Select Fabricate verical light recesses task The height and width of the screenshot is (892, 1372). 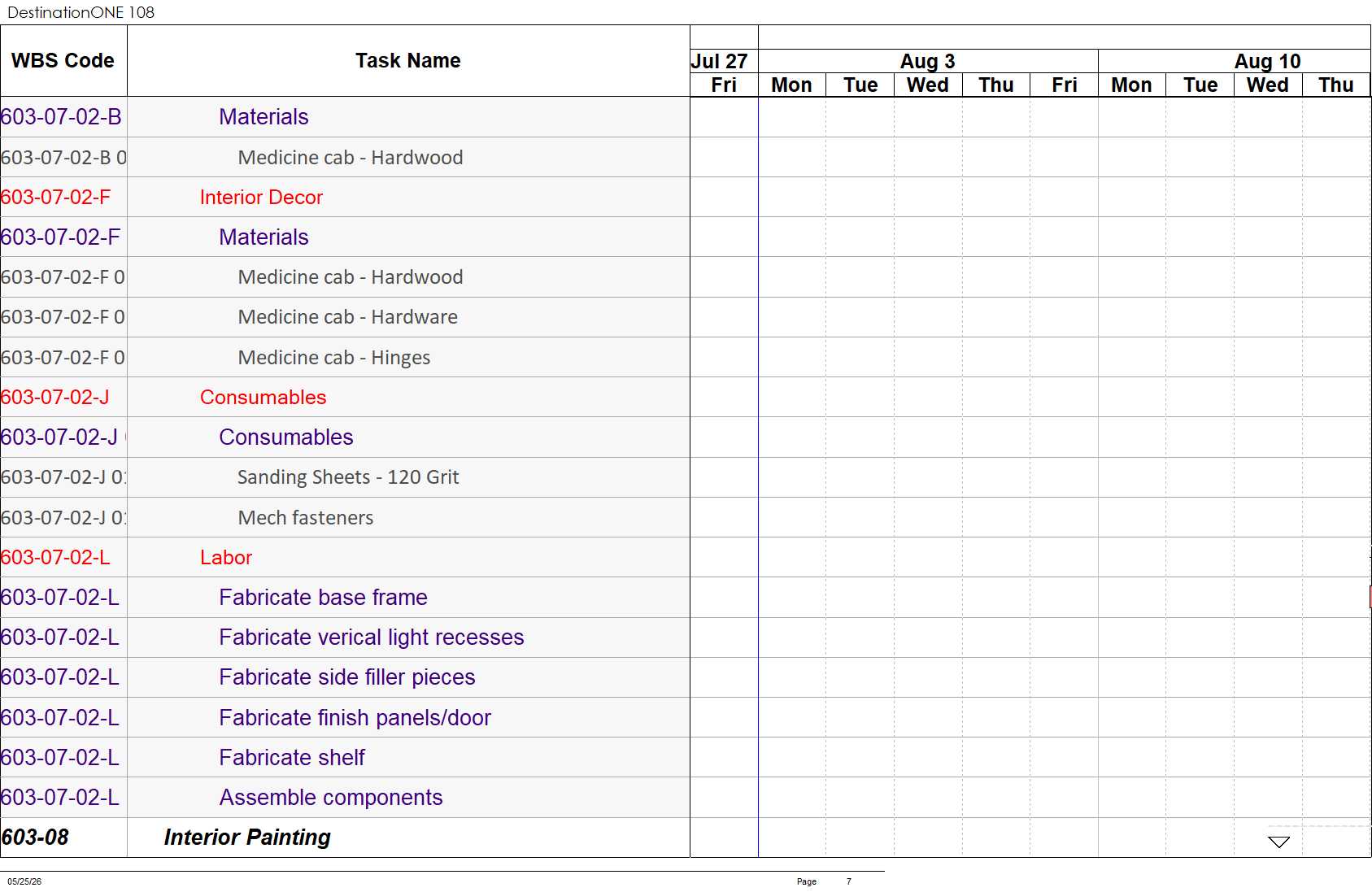pos(371,637)
